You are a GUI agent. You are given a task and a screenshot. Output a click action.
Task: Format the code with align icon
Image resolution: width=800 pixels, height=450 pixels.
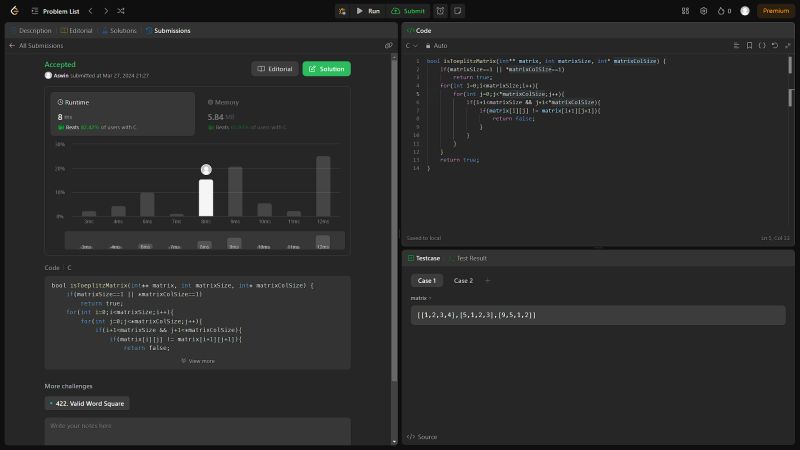pos(736,45)
